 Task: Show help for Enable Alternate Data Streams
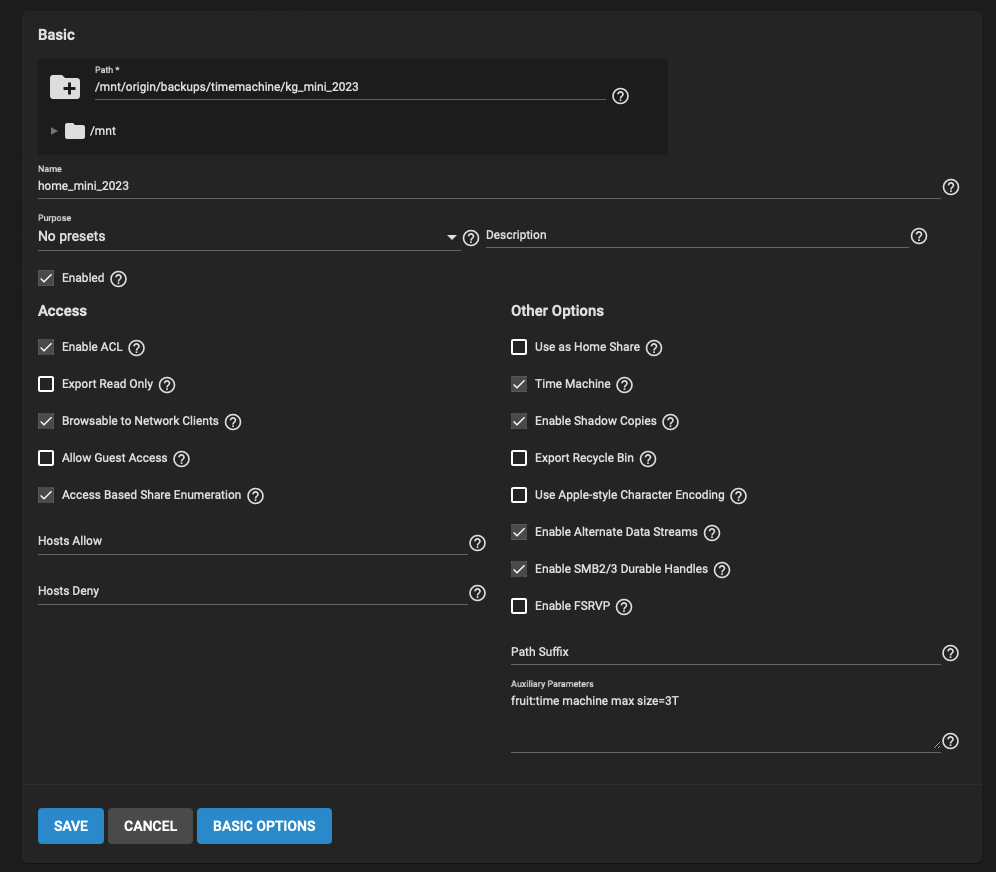[x=711, y=533]
